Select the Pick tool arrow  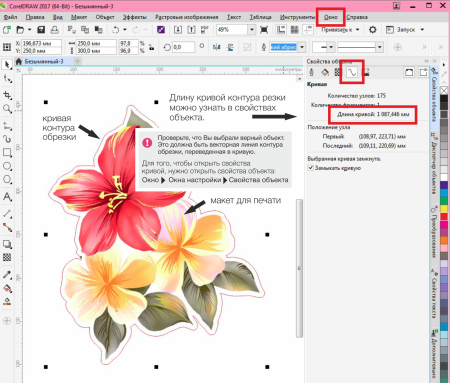pos(7,64)
